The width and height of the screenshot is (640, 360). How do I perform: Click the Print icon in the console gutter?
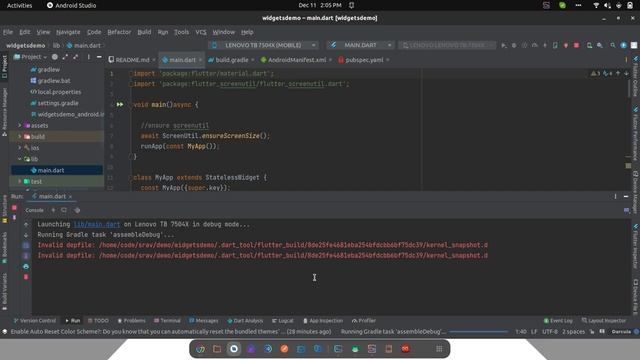pyautogui.click(x=26, y=266)
